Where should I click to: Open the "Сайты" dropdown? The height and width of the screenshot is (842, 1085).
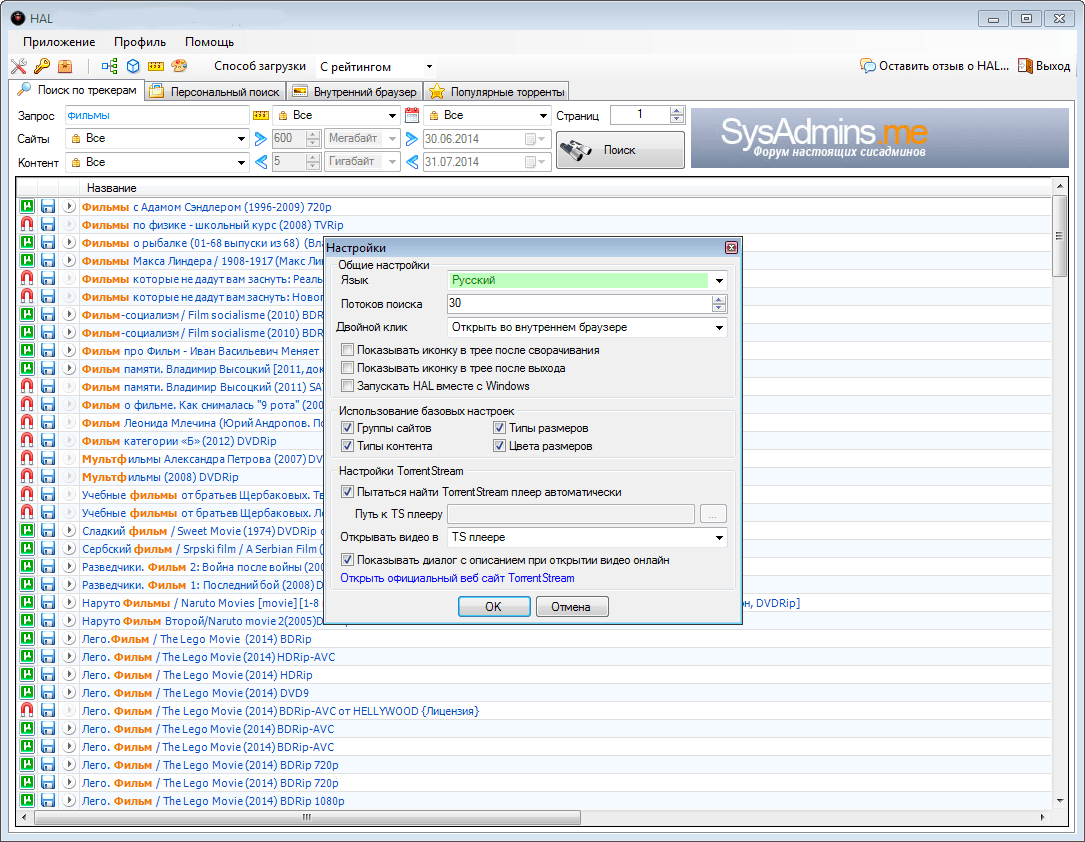157,138
